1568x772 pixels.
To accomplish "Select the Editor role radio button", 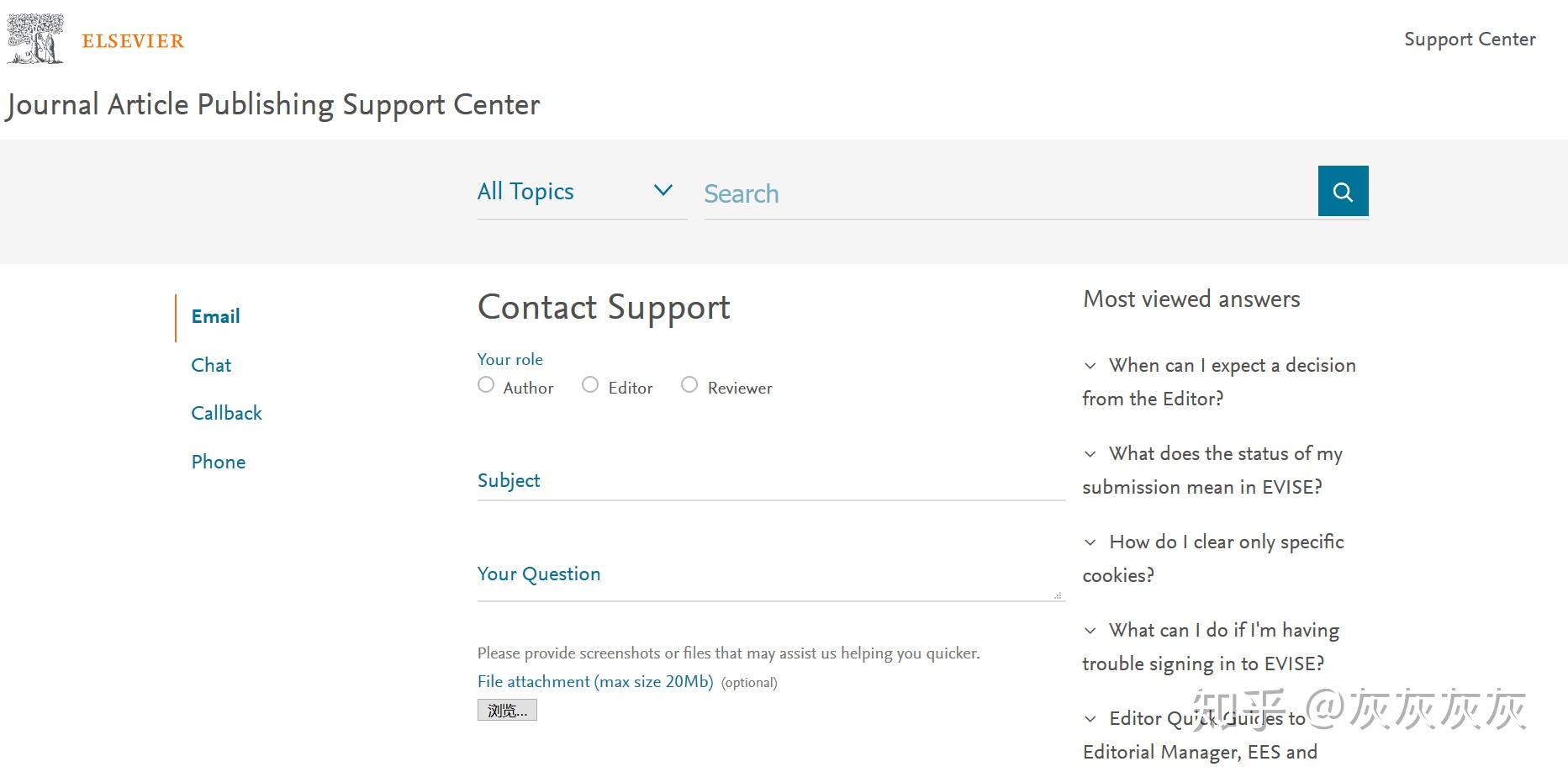I will [x=590, y=385].
